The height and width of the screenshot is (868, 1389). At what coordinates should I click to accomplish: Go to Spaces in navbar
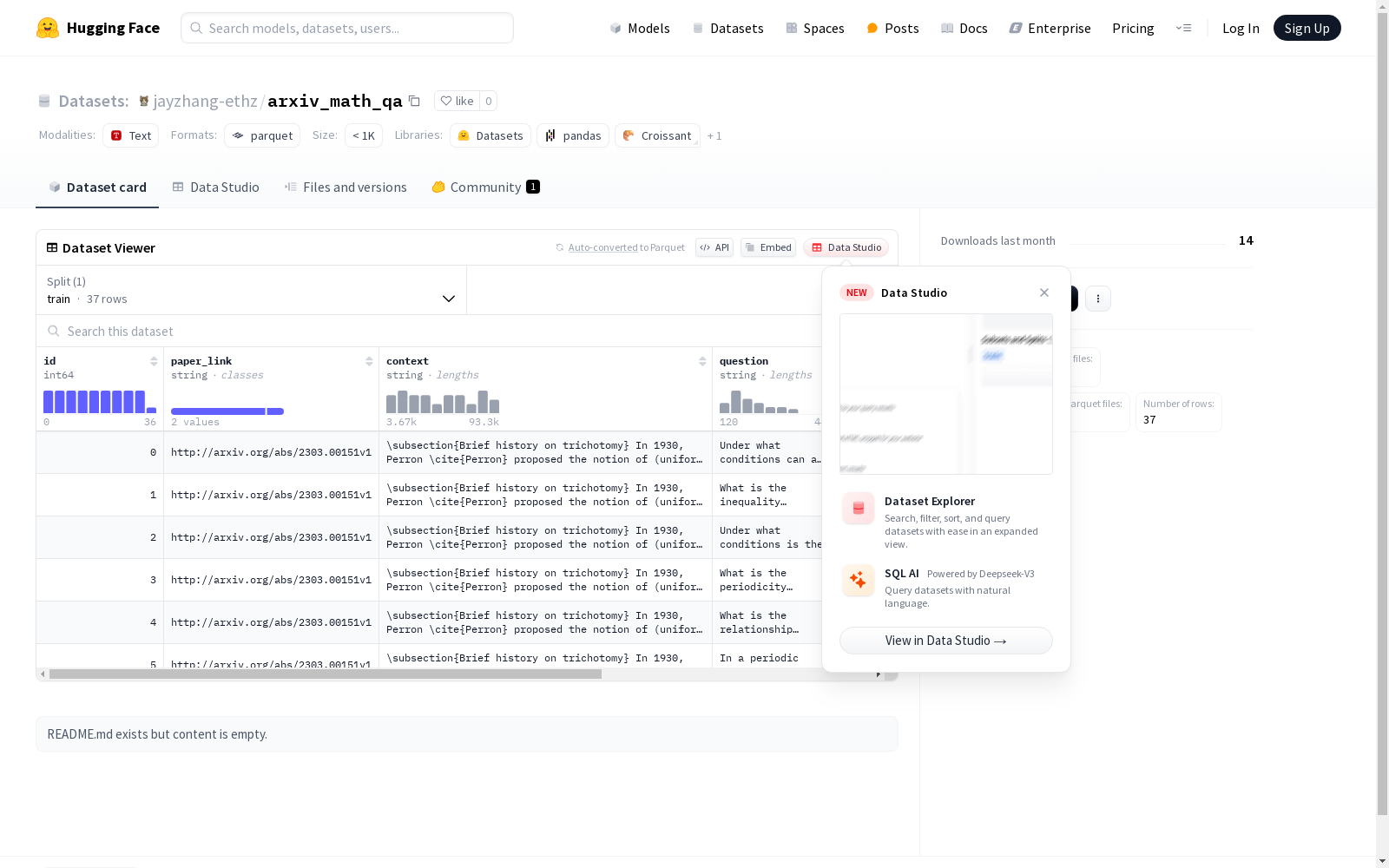point(814,29)
